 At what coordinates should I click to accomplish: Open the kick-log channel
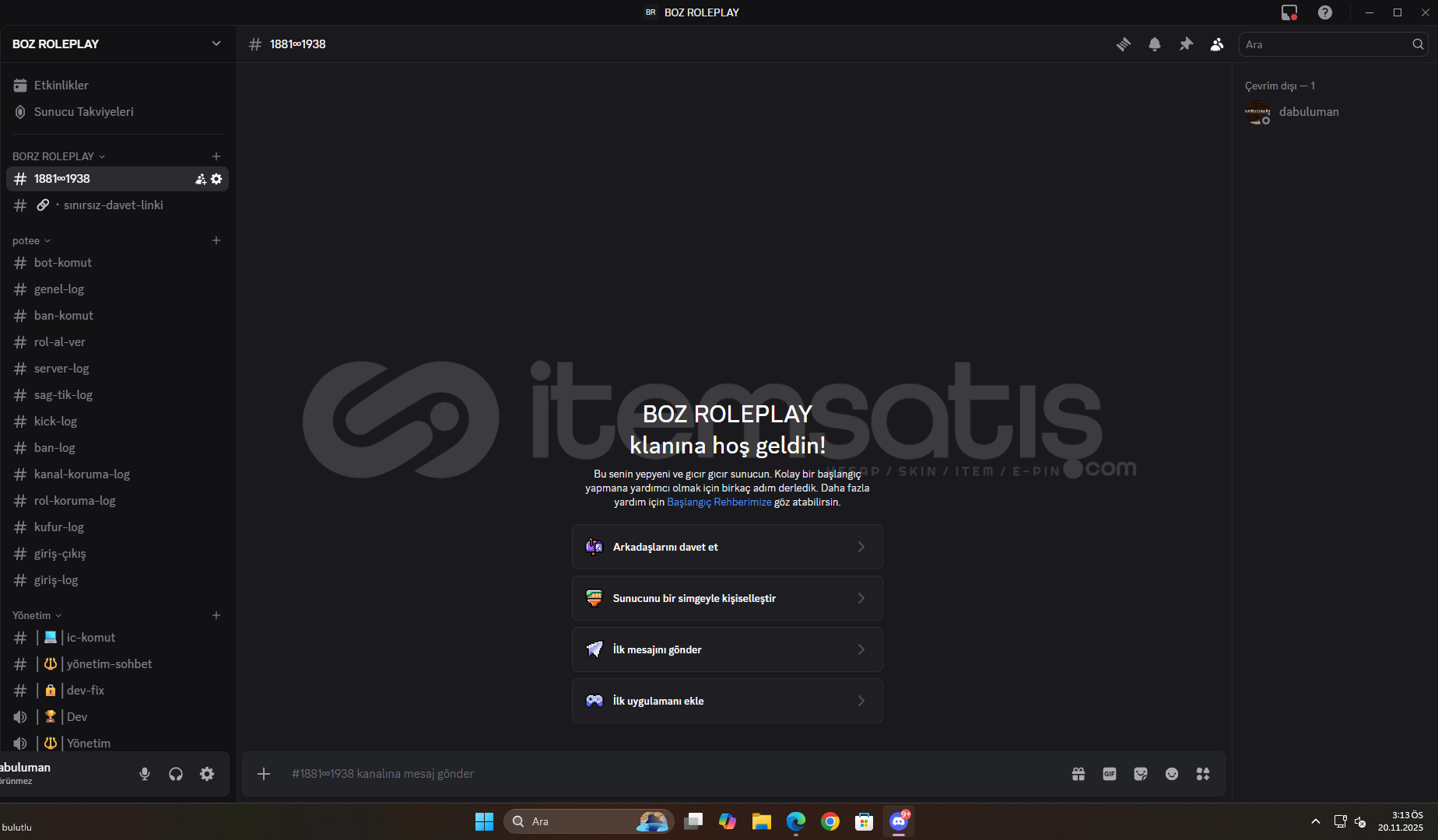pos(117,422)
